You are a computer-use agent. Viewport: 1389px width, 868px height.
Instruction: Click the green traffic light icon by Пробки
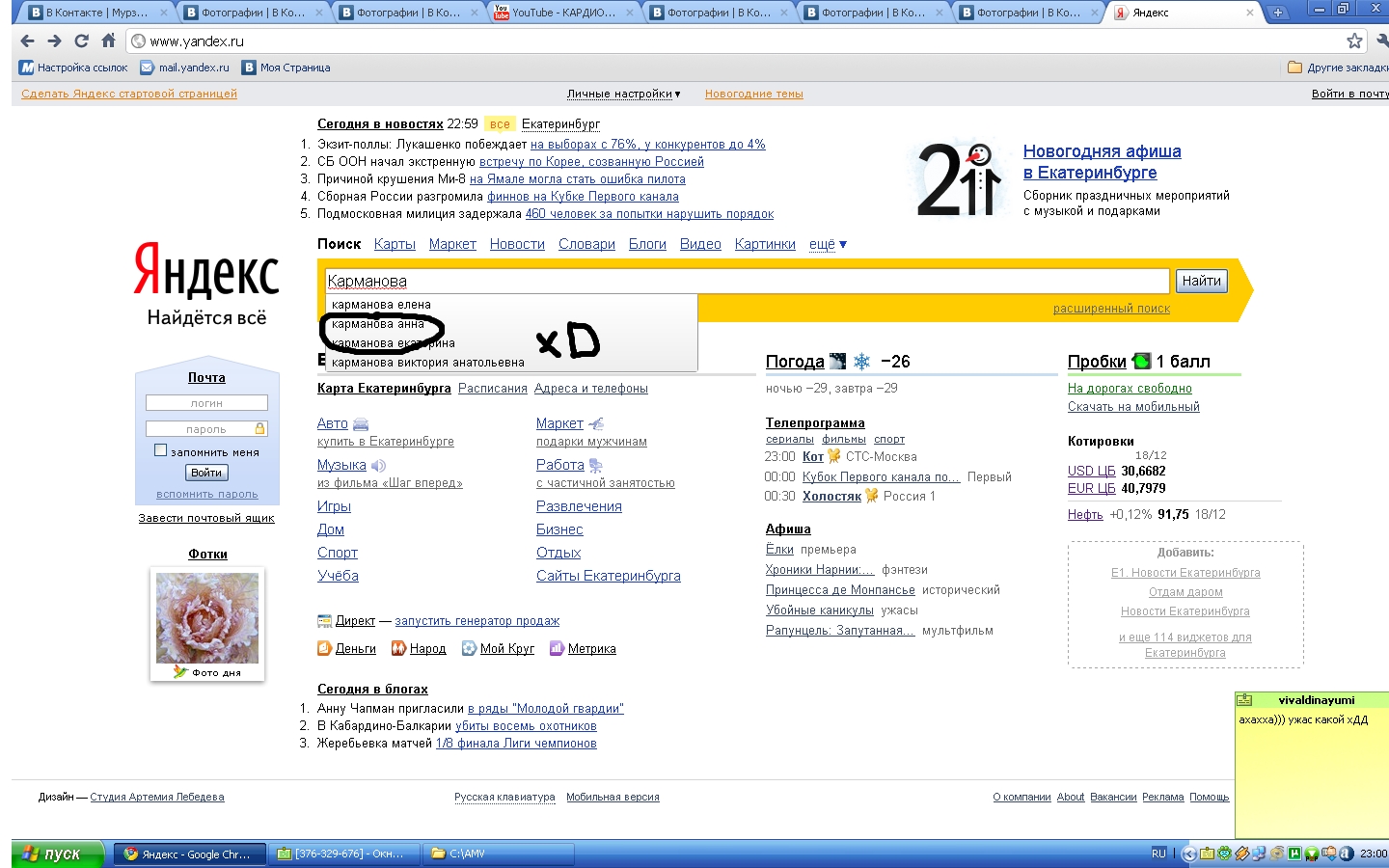[x=1142, y=362]
